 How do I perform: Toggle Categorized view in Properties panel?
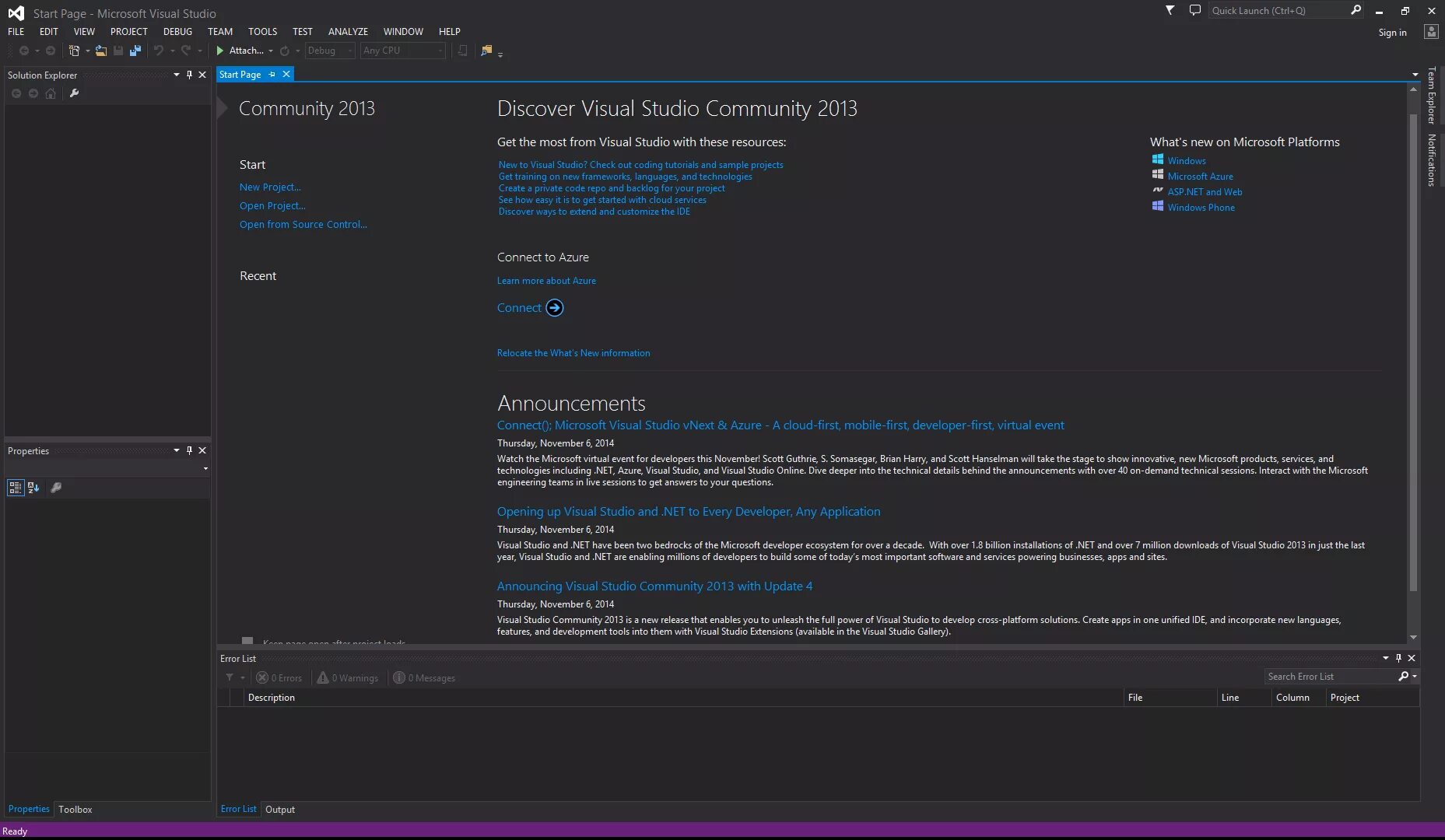(x=16, y=488)
